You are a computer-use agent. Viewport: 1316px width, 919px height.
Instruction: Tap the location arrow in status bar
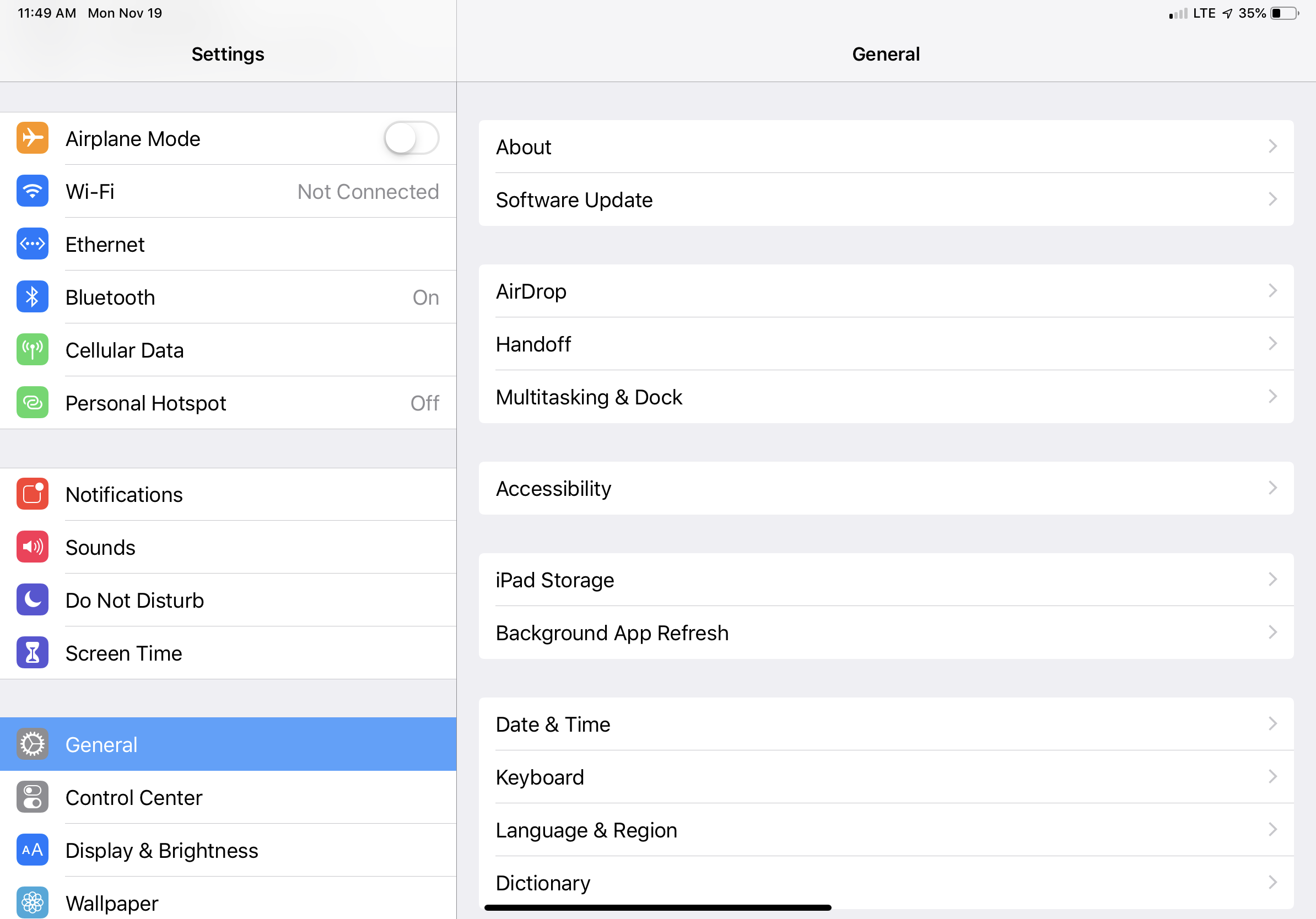[x=1228, y=13]
